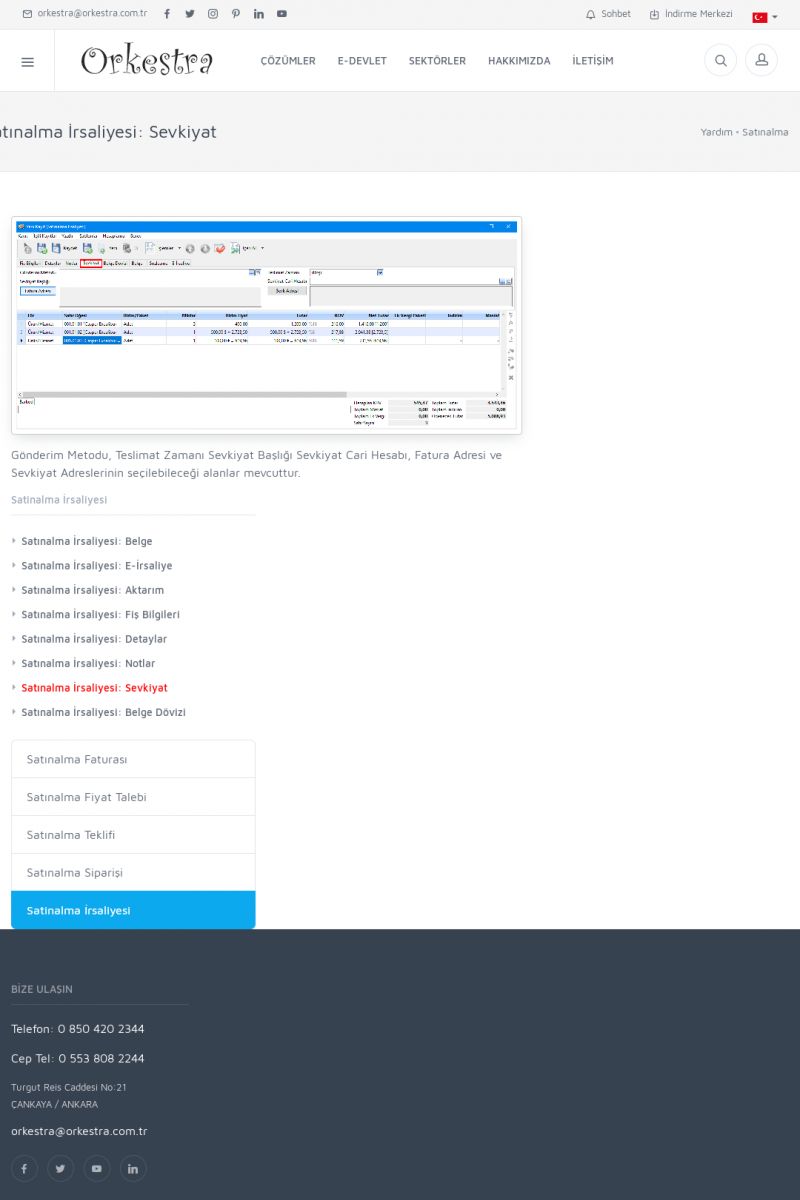Image resolution: width=800 pixels, height=1200 pixels.
Task: Open the İndirme Merkezi download link
Action: click(x=691, y=14)
